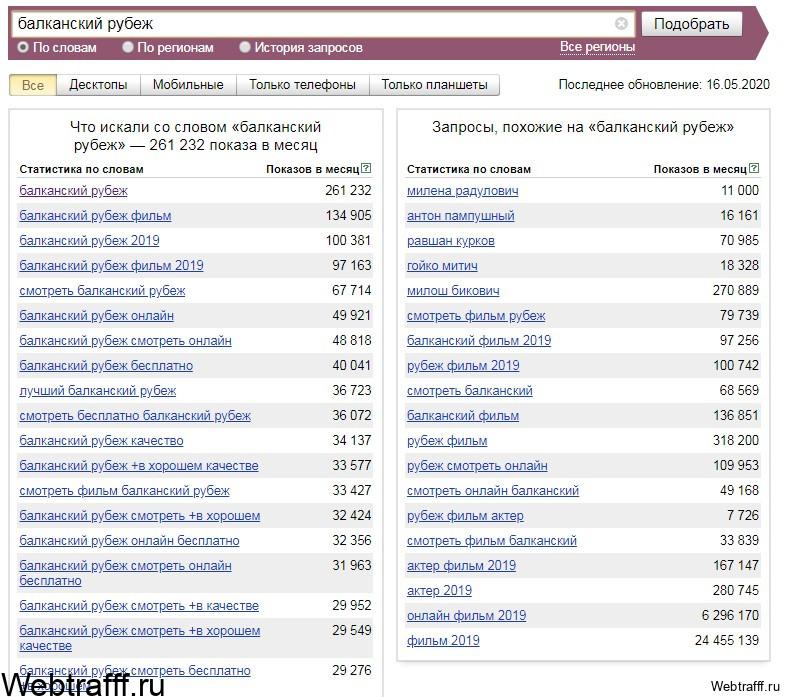Select the По словам radio button
Screen dimensions: 786x697
23,47
